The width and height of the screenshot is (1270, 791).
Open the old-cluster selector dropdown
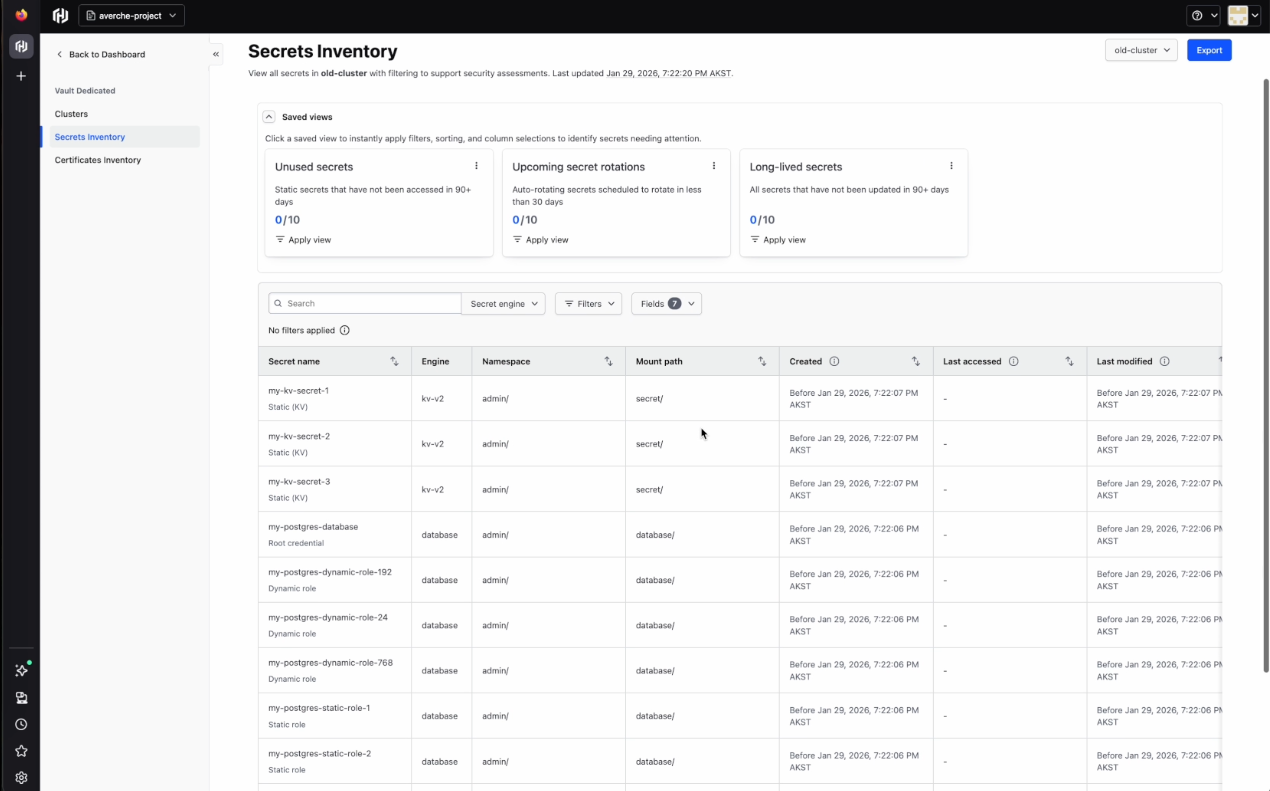[x=1141, y=50]
